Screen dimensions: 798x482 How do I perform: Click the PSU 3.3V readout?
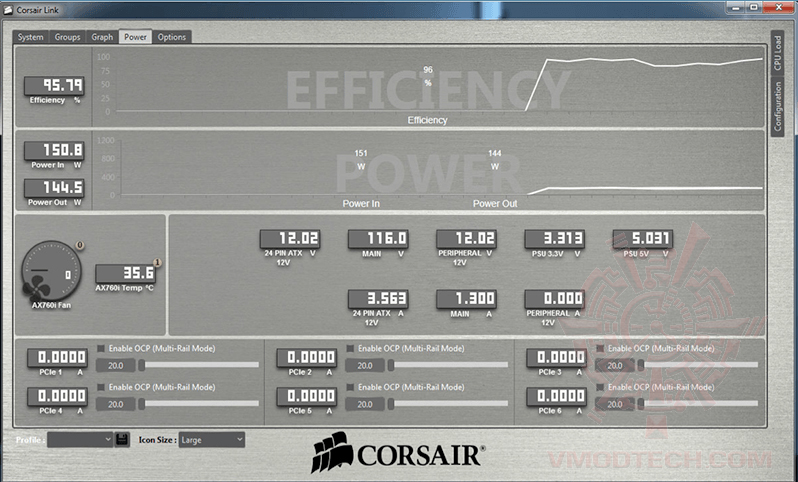click(x=555, y=239)
